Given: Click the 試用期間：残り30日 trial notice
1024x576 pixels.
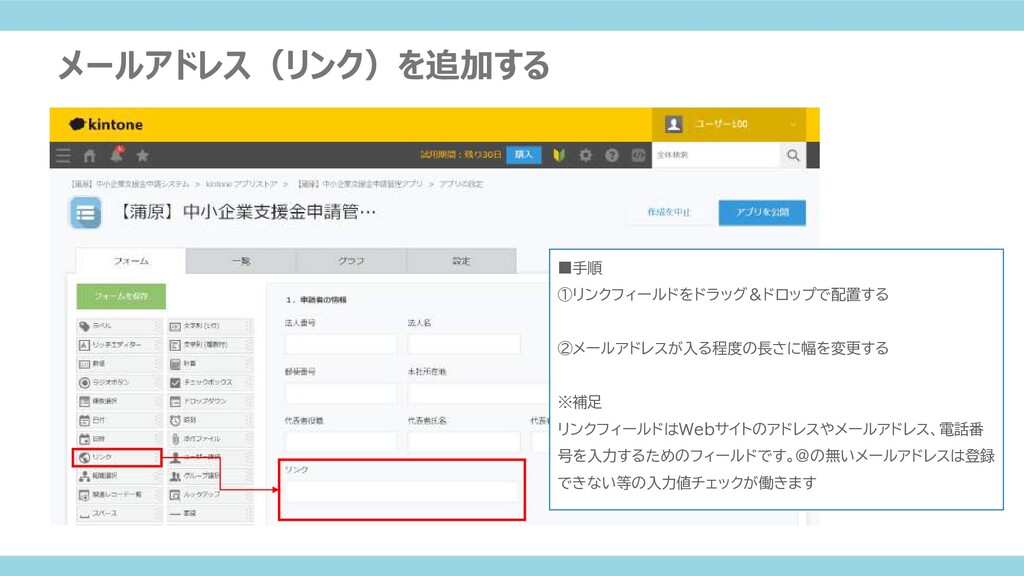Looking at the screenshot, I should tap(460, 155).
